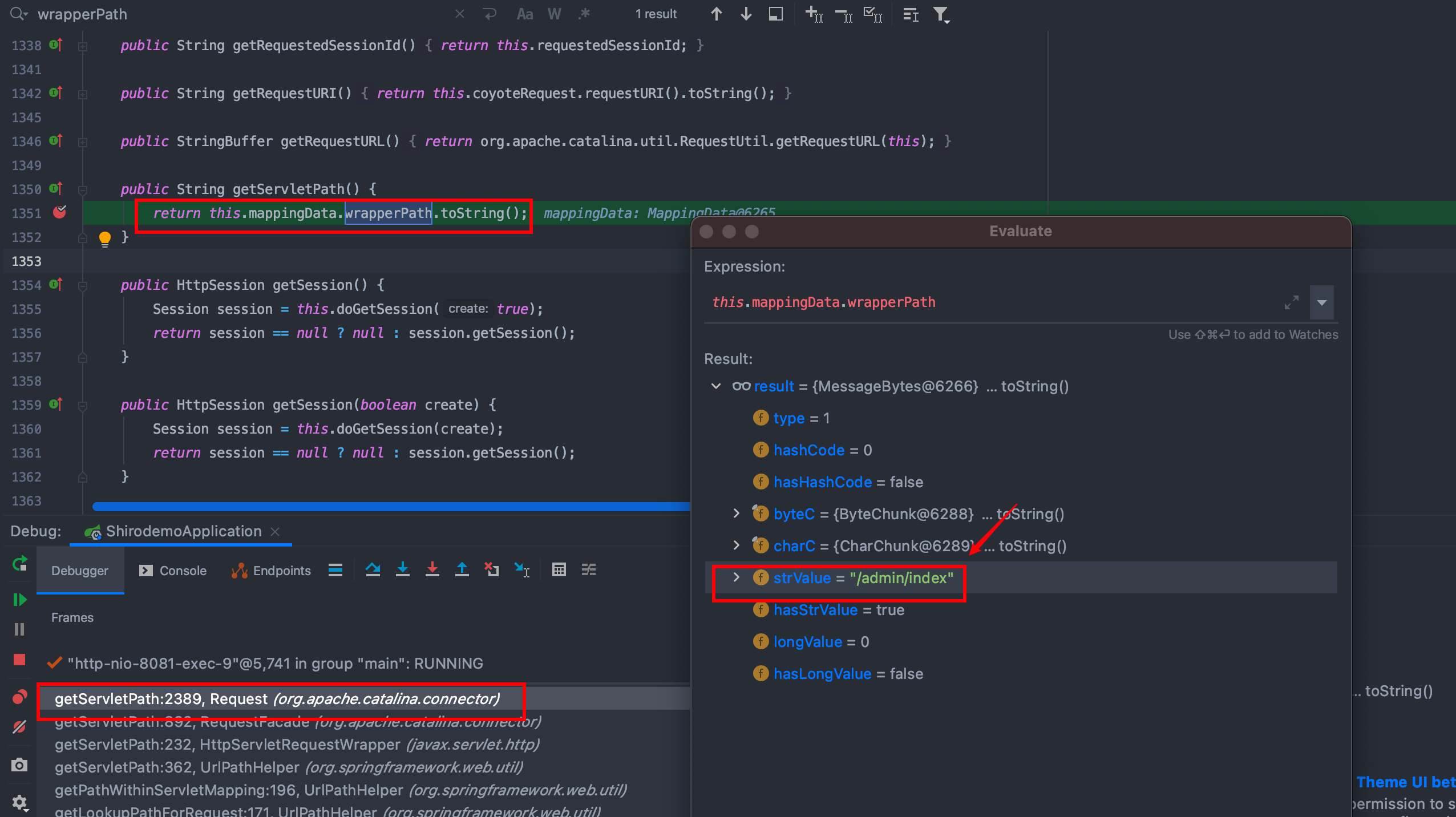Open View Breakpoints icon in sidebar
The width and height of the screenshot is (1456, 817).
(19, 697)
